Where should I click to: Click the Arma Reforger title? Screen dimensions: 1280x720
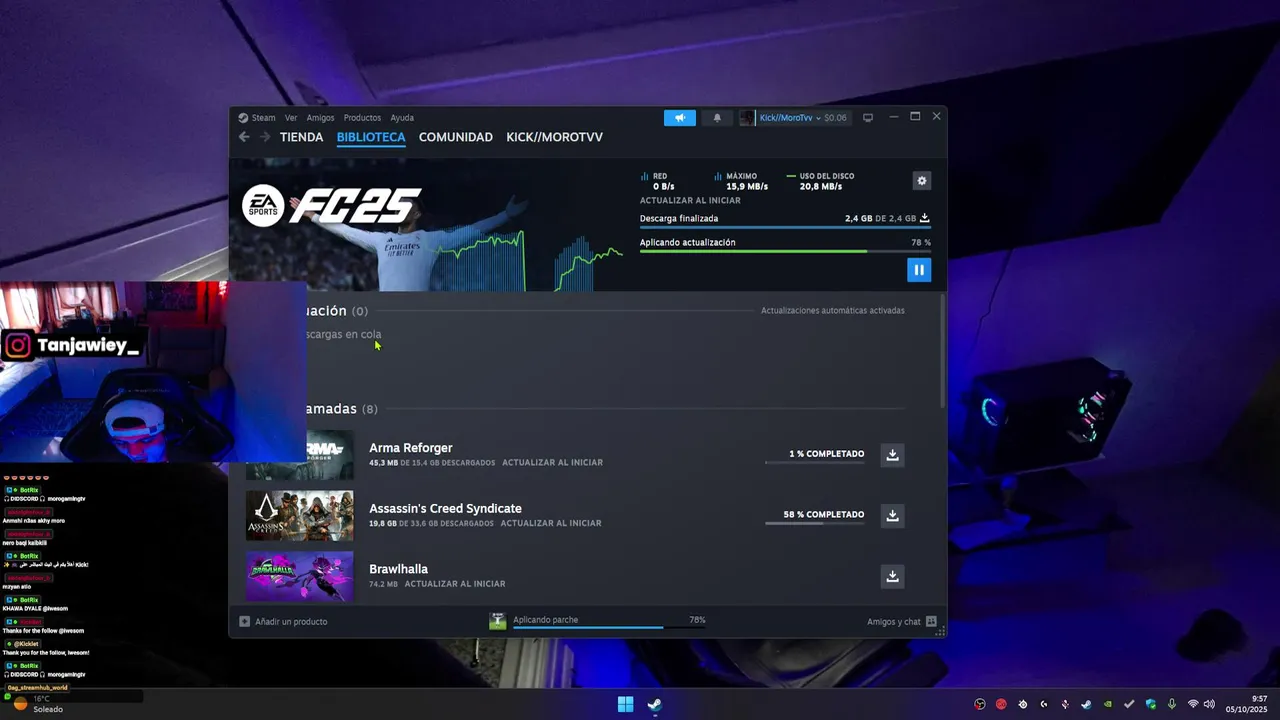point(411,448)
